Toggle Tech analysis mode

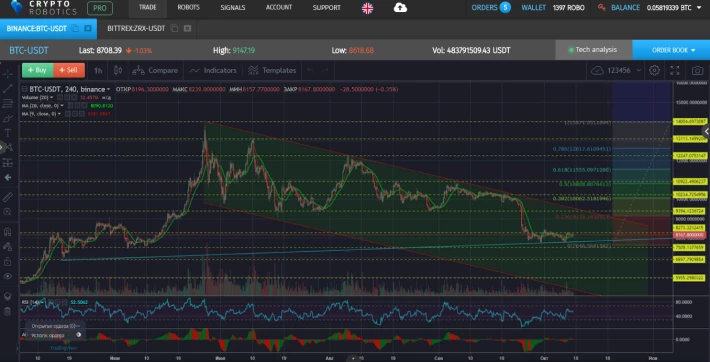coord(593,50)
